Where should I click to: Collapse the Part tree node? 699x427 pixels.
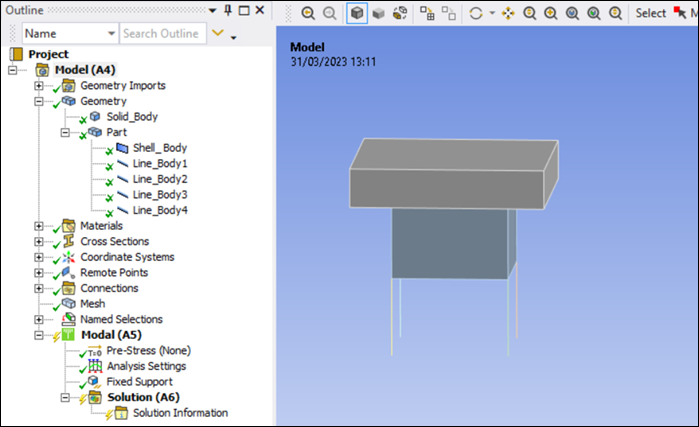tap(66, 133)
